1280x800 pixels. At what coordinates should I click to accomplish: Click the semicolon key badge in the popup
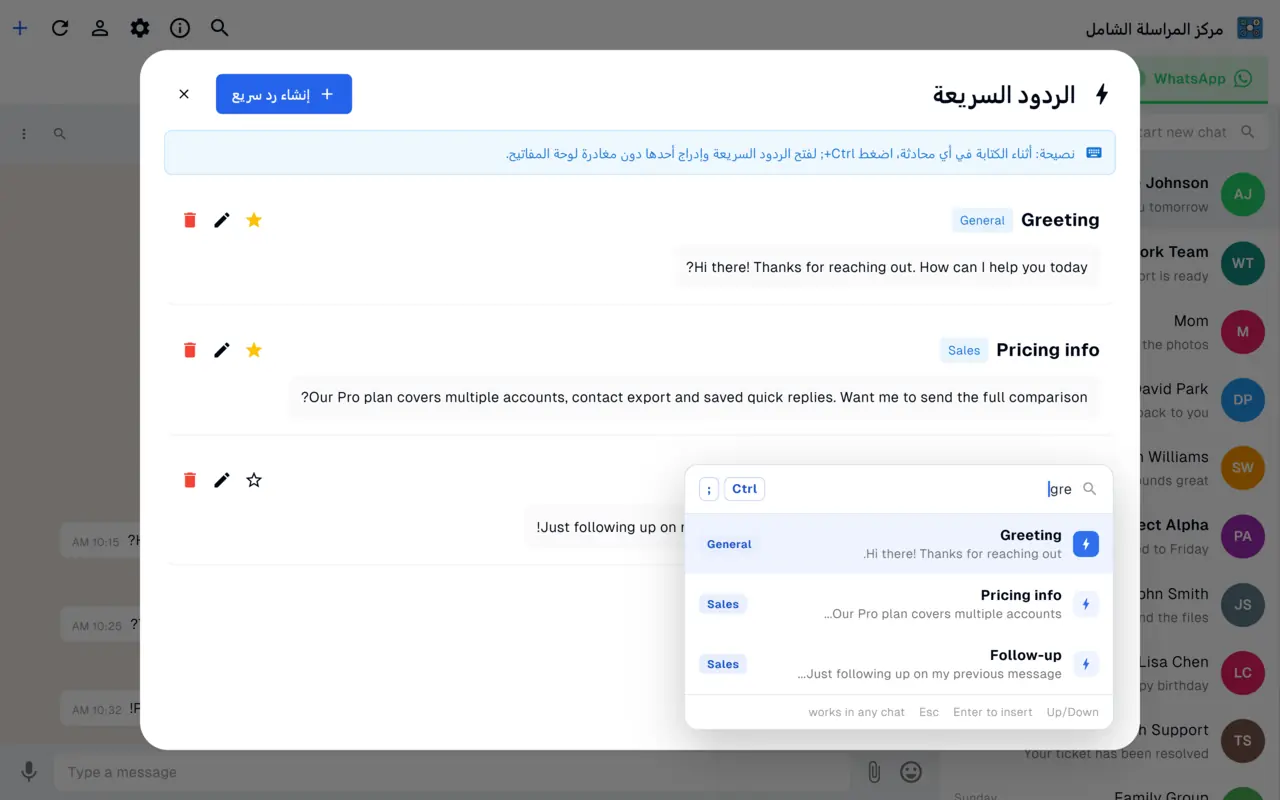(x=708, y=489)
